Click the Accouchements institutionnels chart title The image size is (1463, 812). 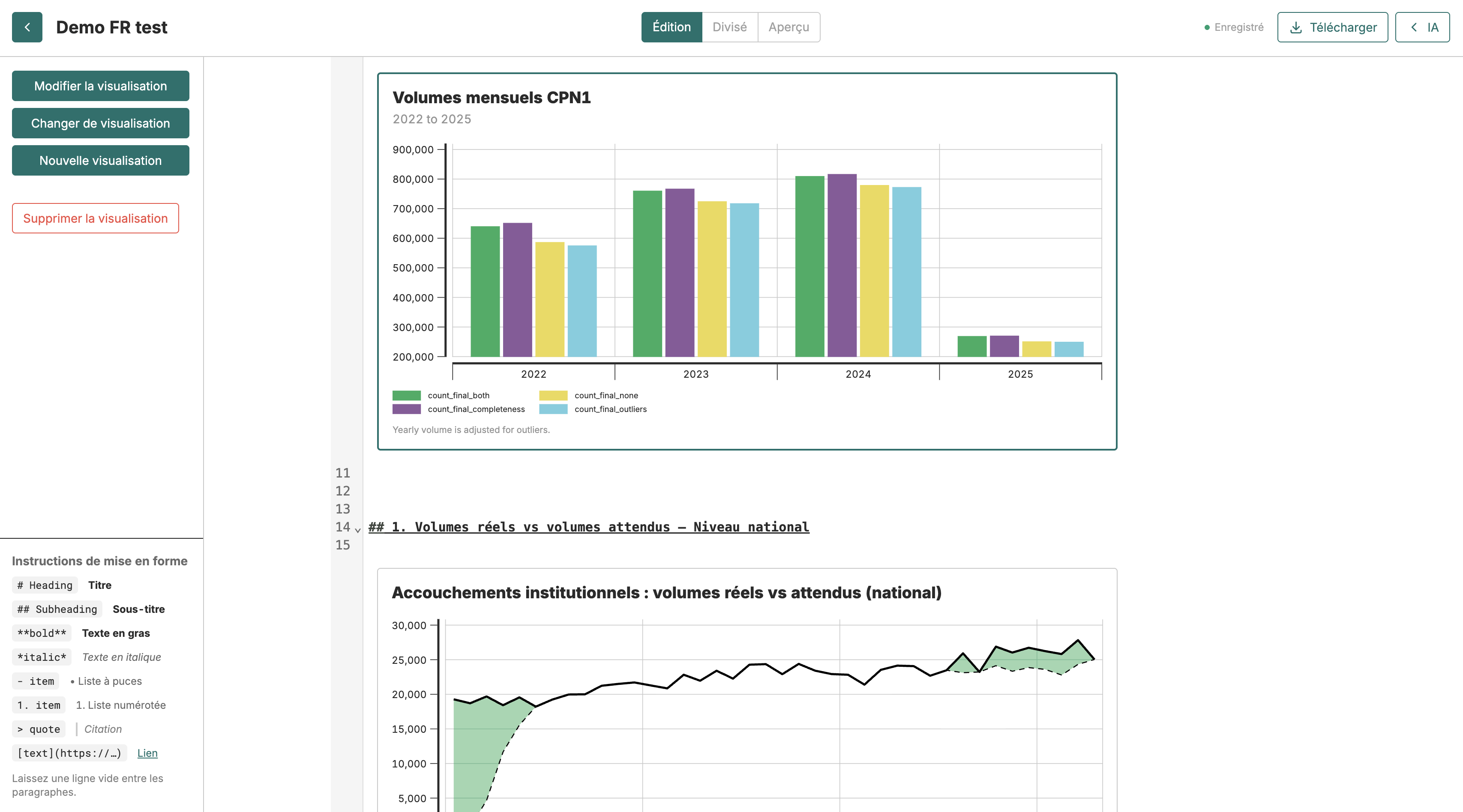click(x=667, y=593)
